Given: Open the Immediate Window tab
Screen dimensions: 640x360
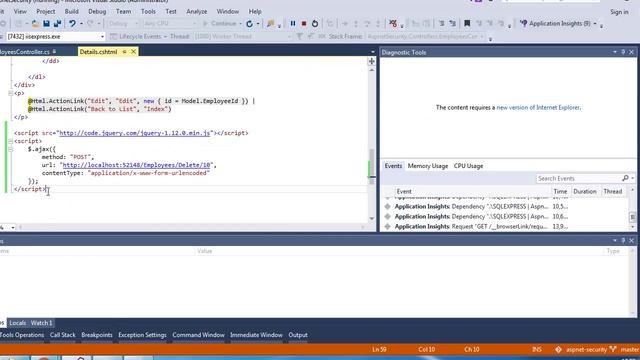Looking at the screenshot, I should click(256, 335).
